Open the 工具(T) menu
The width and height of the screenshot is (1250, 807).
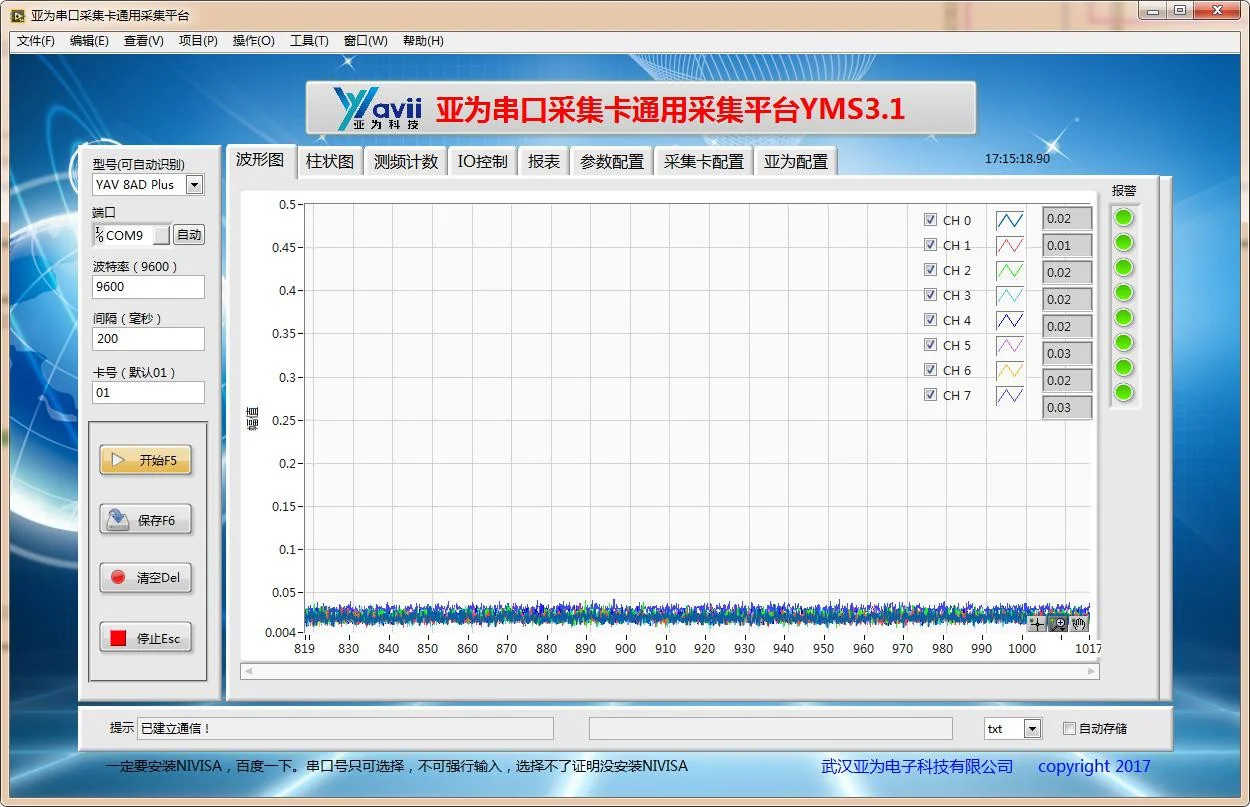(309, 41)
